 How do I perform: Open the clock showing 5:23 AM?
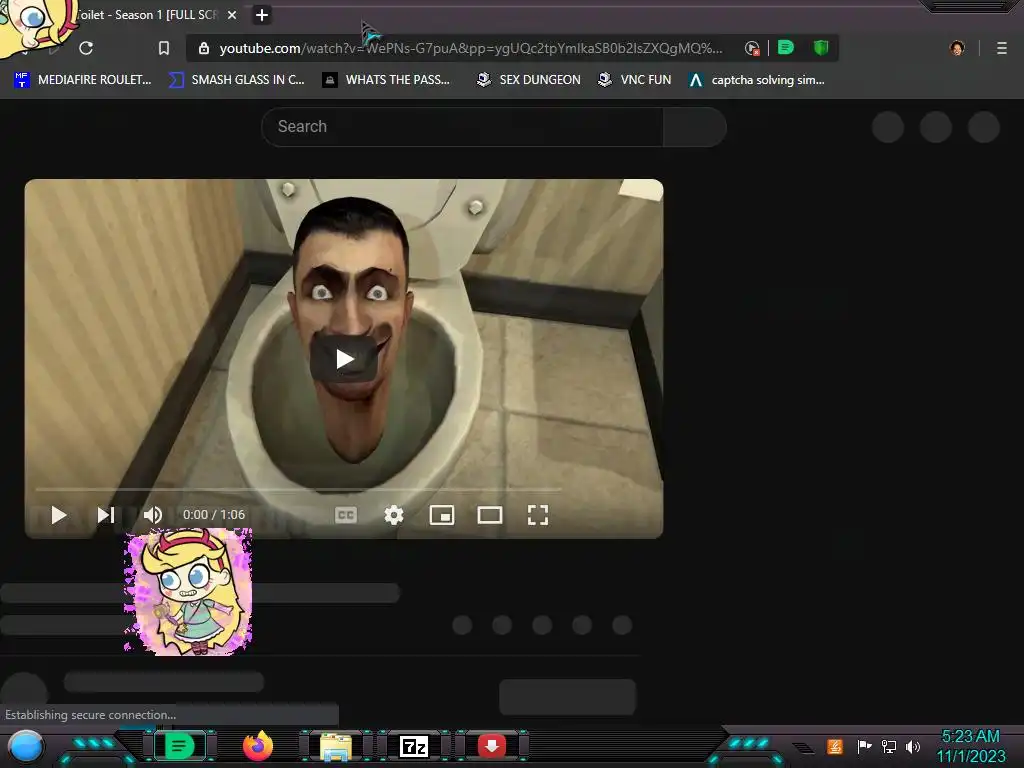[x=970, y=746]
